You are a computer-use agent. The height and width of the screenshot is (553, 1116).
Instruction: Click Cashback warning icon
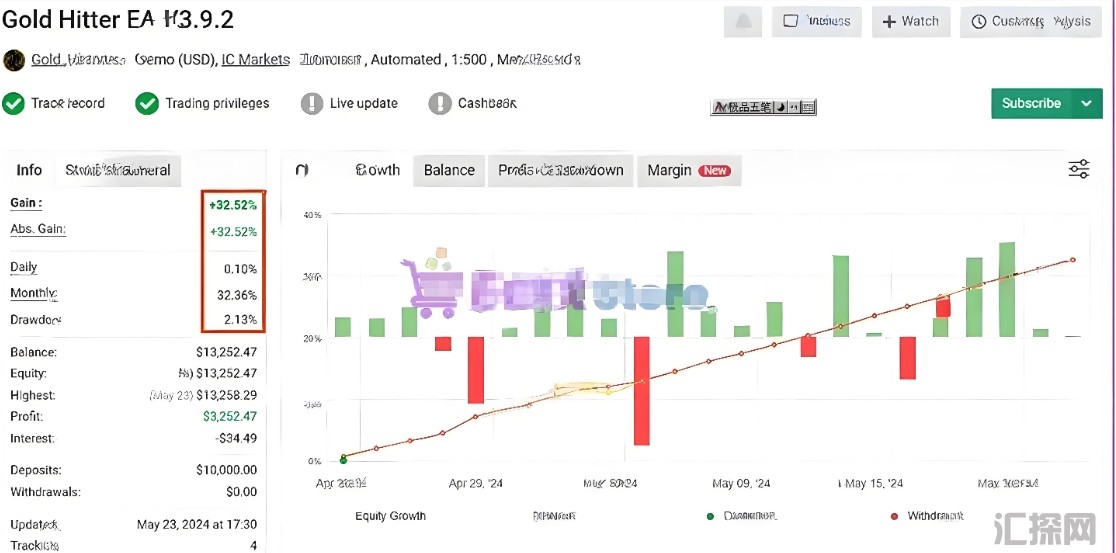(440, 103)
